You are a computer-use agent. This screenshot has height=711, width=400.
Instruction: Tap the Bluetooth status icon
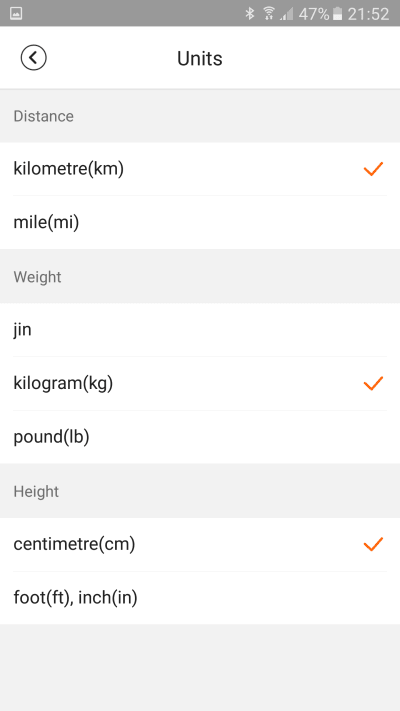249,14
